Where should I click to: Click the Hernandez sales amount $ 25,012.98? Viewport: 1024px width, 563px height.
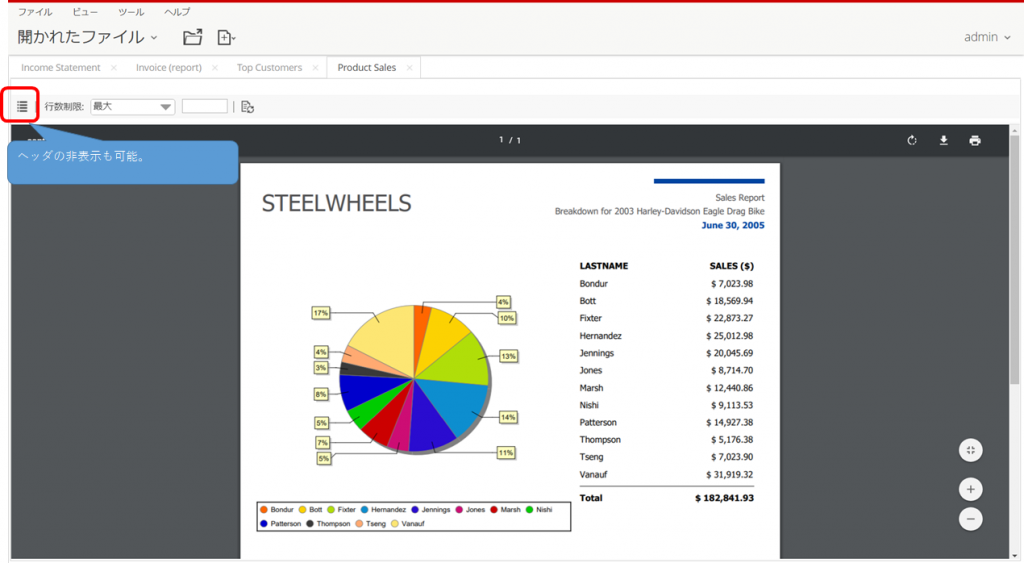point(729,336)
